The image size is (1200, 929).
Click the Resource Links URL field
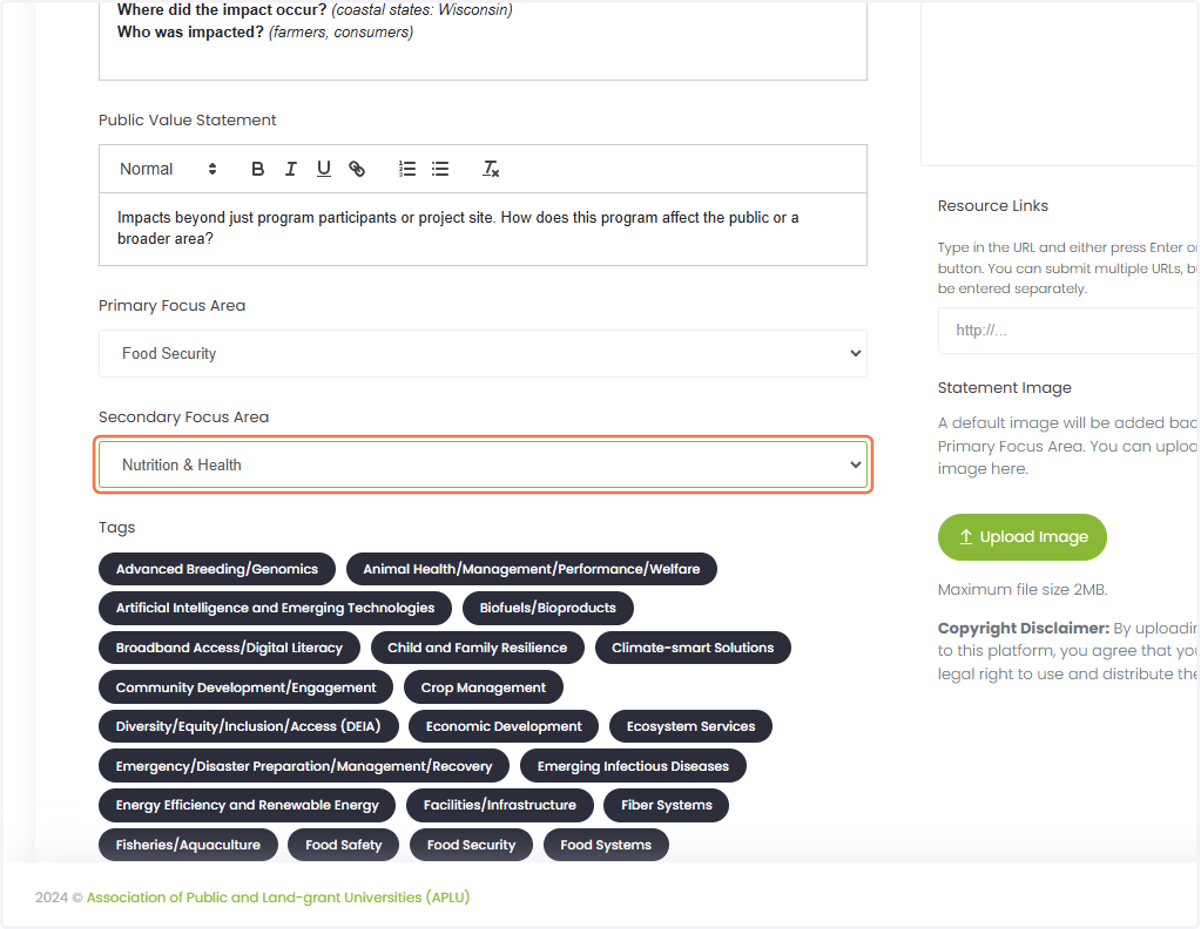click(x=1068, y=330)
